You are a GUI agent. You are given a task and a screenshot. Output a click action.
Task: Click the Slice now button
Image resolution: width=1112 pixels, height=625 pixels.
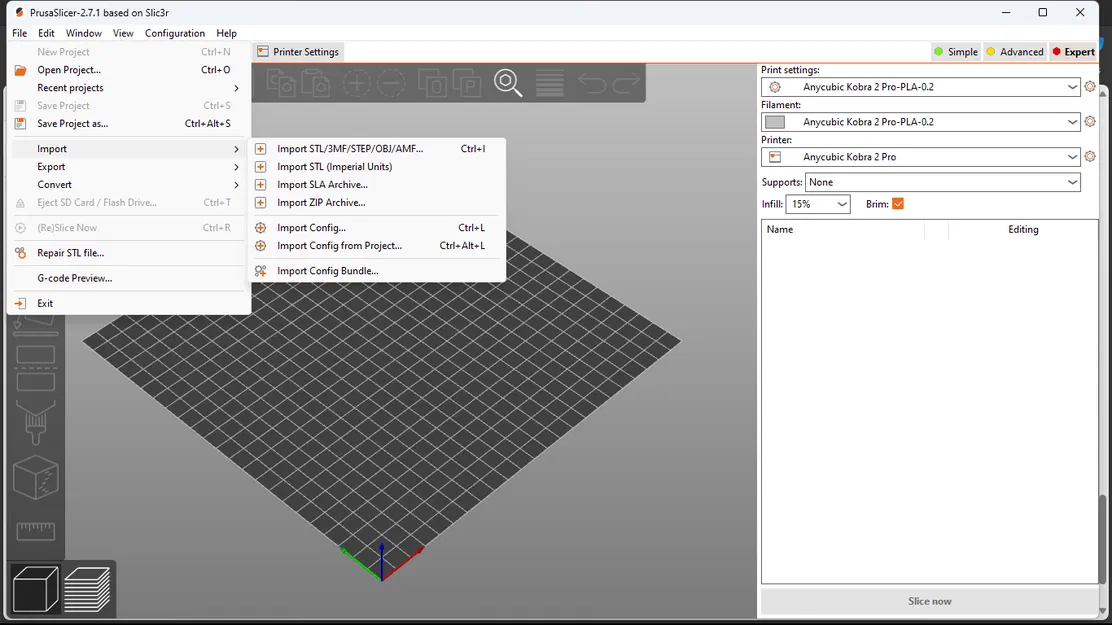(930, 601)
